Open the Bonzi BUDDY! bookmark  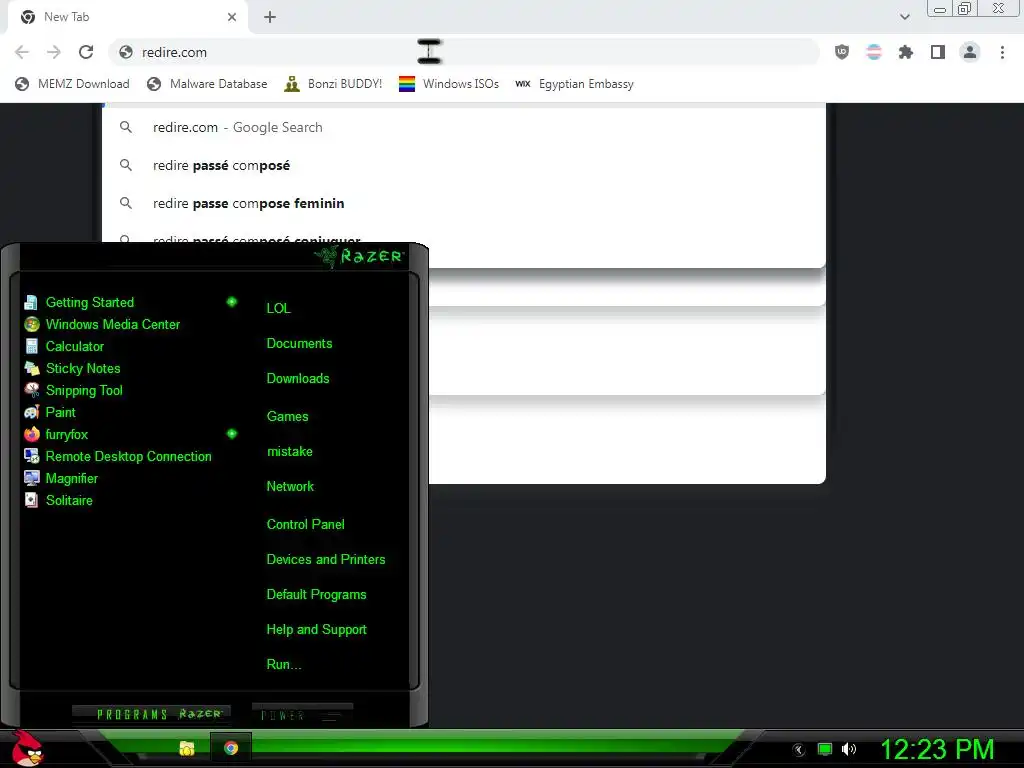333,84
